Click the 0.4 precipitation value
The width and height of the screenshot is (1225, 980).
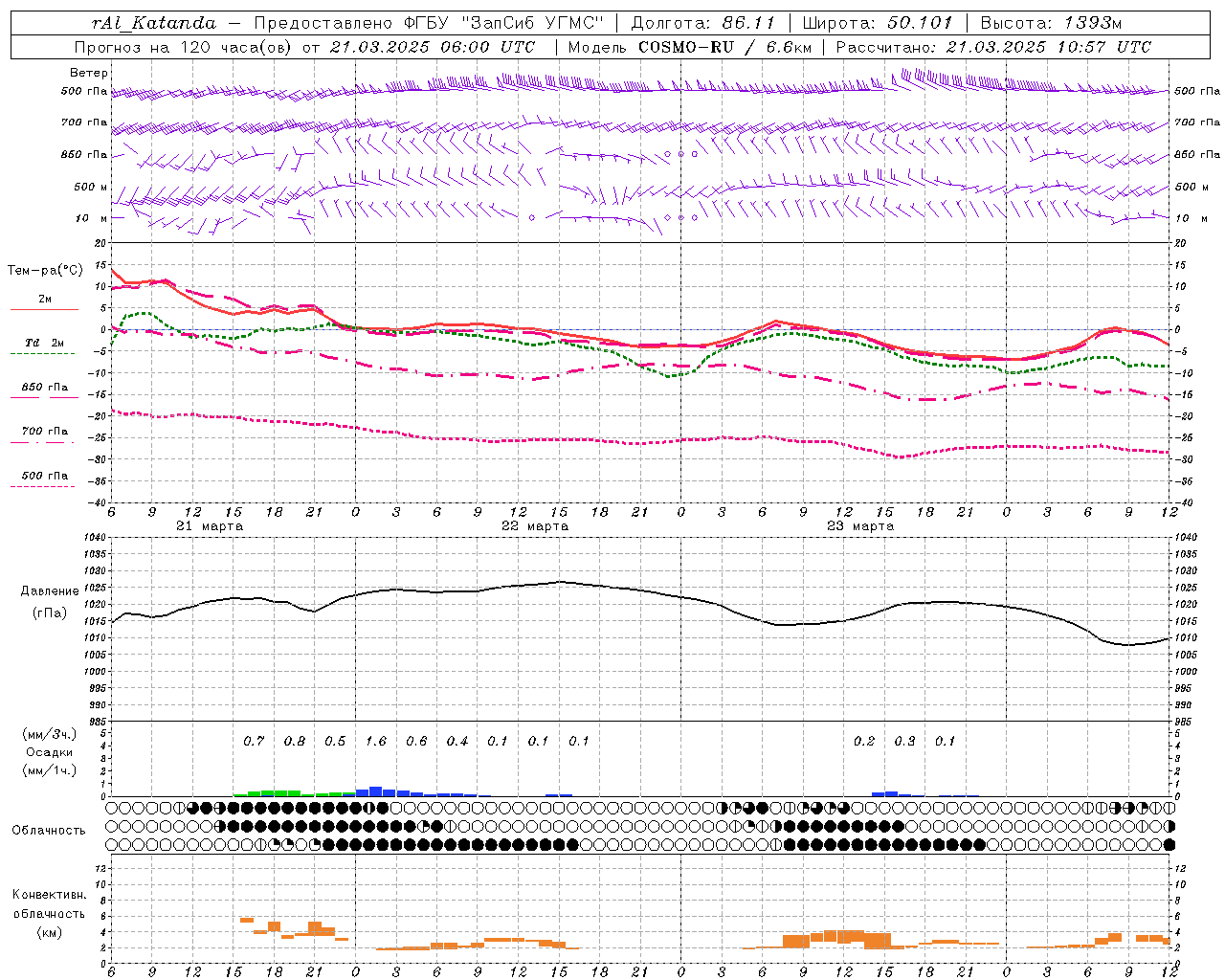point(457,741)
